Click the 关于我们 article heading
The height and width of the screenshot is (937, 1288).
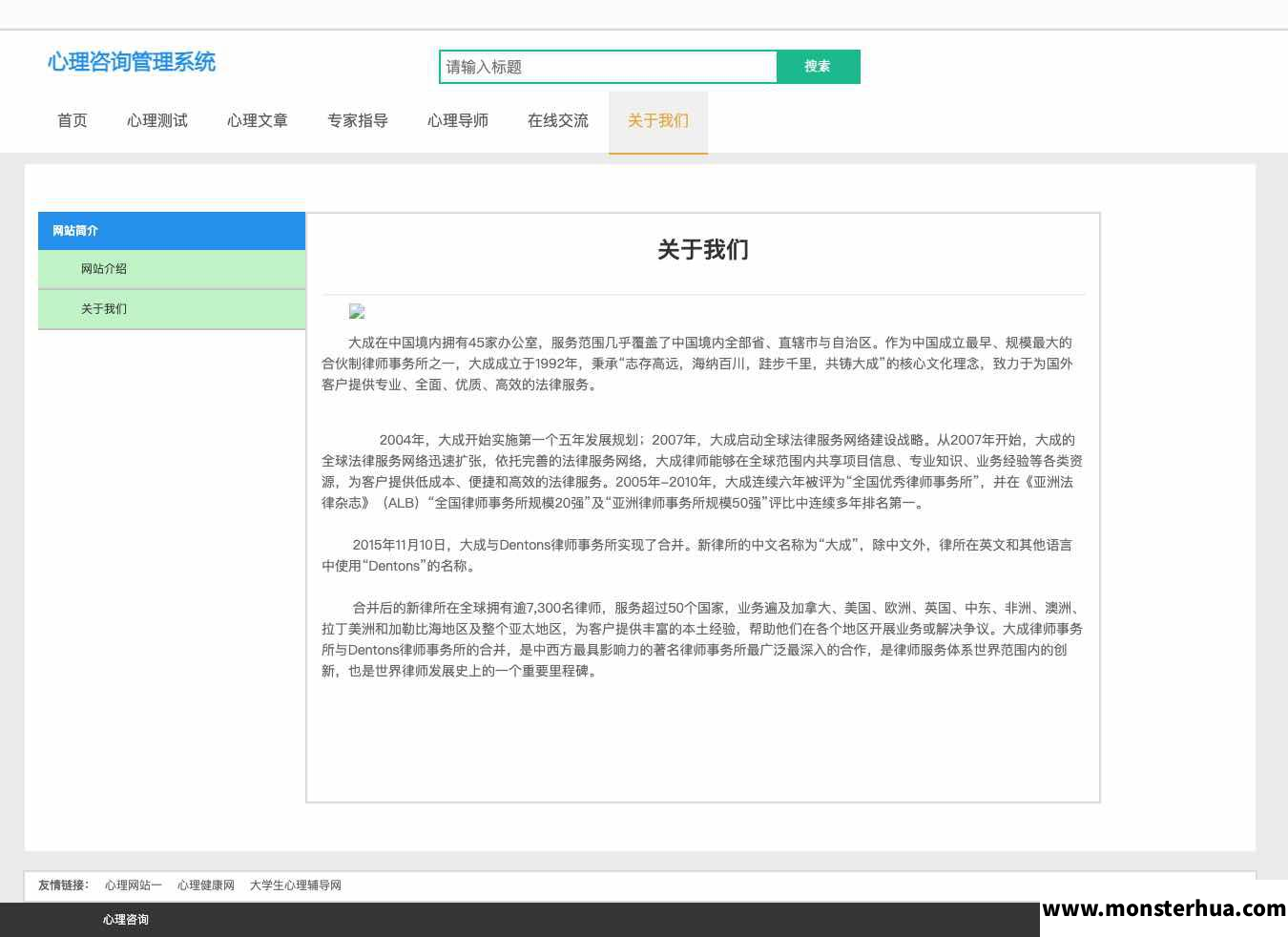pos(703,250)
